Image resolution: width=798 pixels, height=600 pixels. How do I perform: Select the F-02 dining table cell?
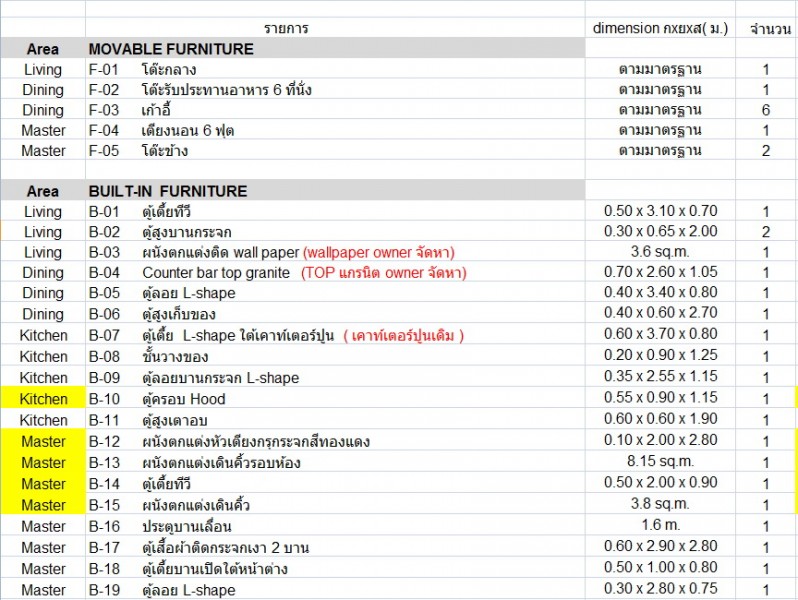pyautogui.click(x=335, y=90)
